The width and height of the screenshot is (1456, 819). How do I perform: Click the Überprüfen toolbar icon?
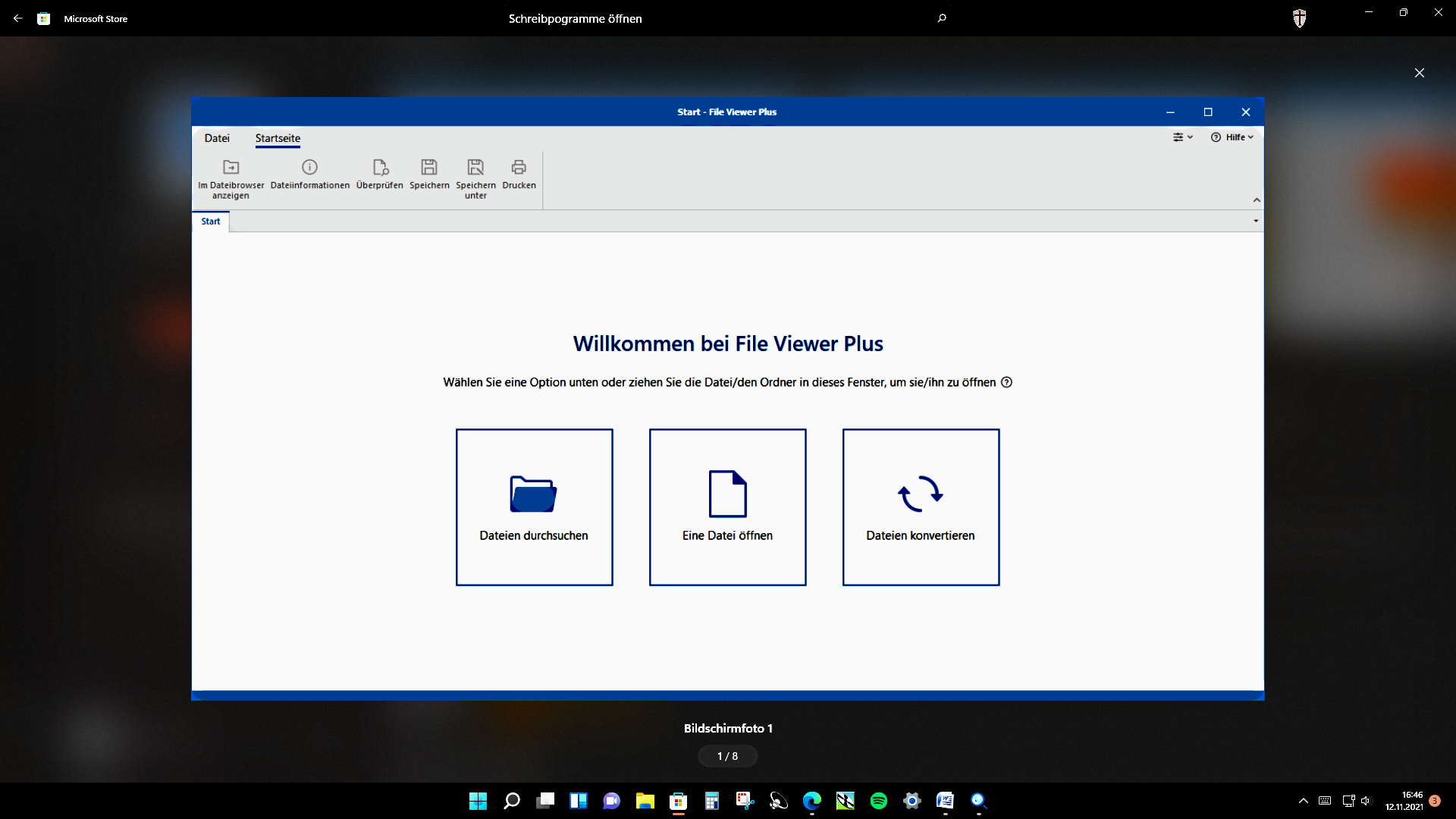pyautogui.click(x=380, y=167)
